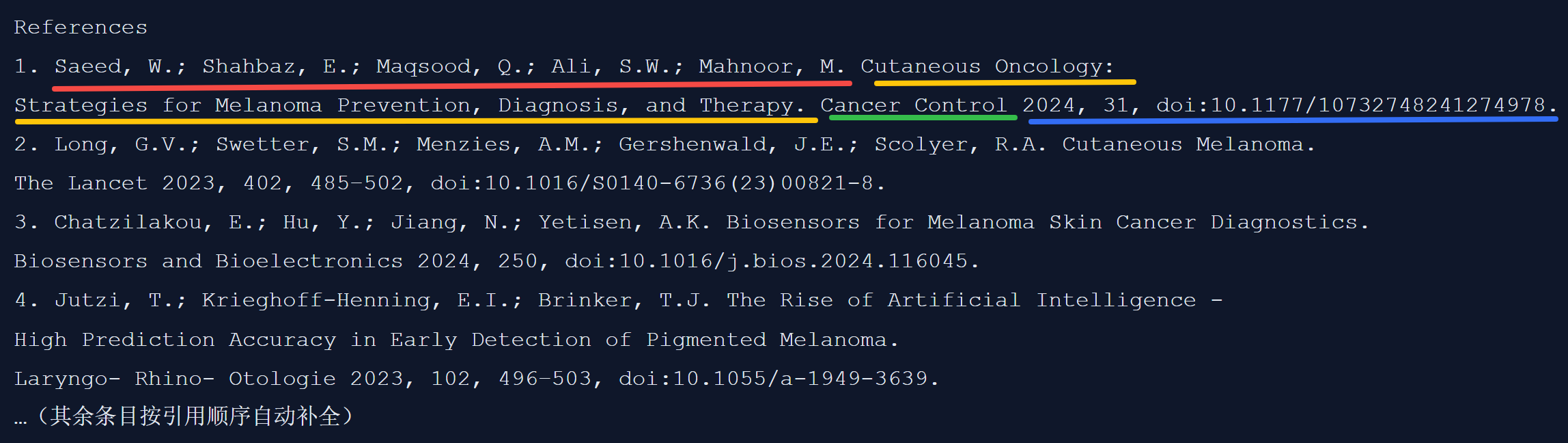
Task: Click the Chinese note about remaining entries
Action: [x=184, y=416]
